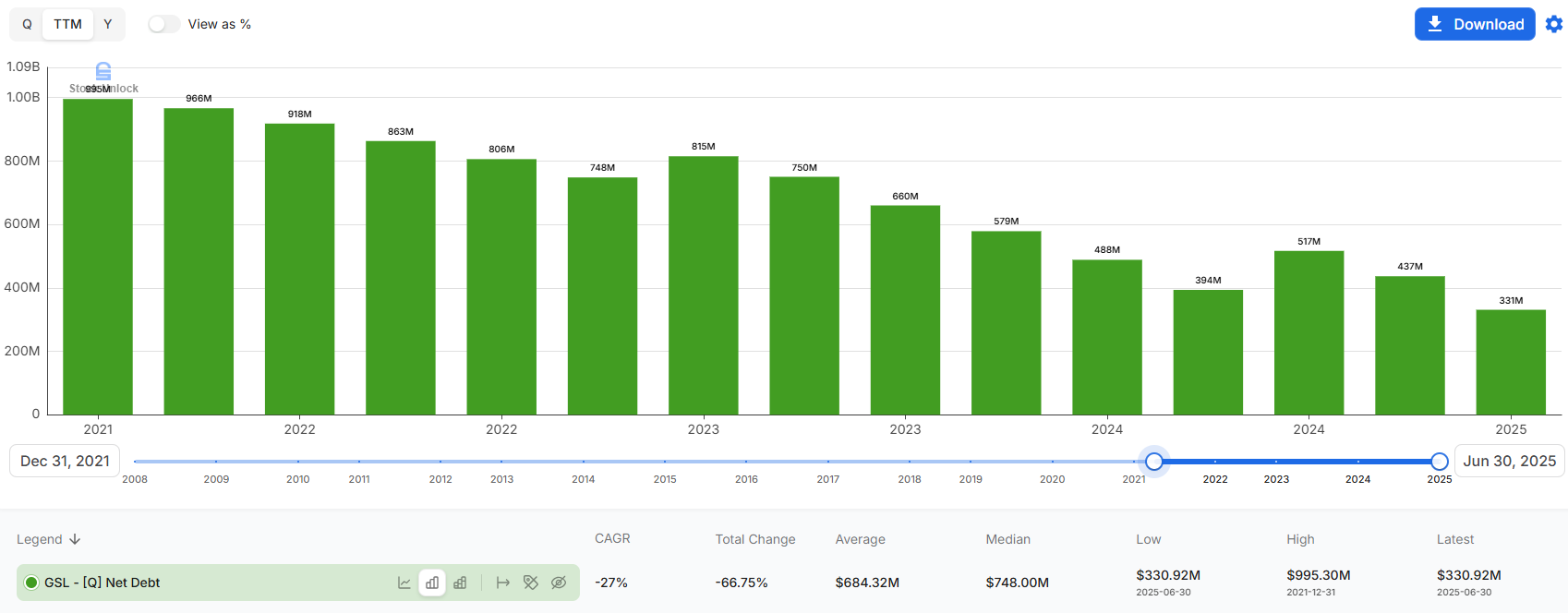Click the -66.75% total change value
Image resolution: width=1568 pixels, height=613 pixels.
[x=742, y=583]
